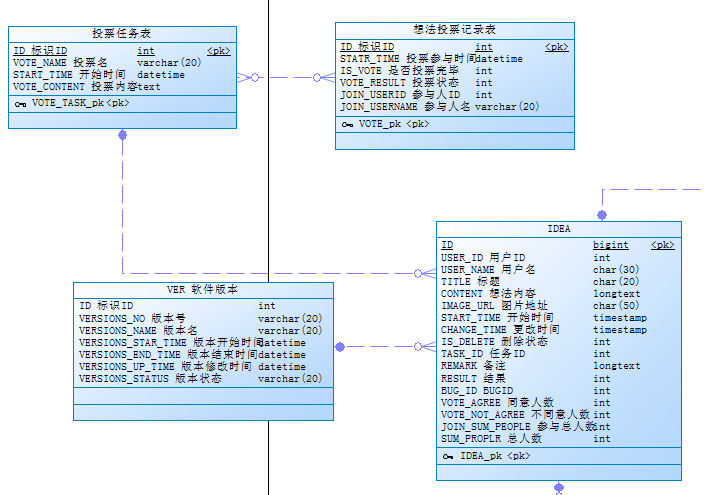Click timestamp type of CHANGE_TIME row
The height and width of the screenshot is (495, 706).
pos(620,330)
